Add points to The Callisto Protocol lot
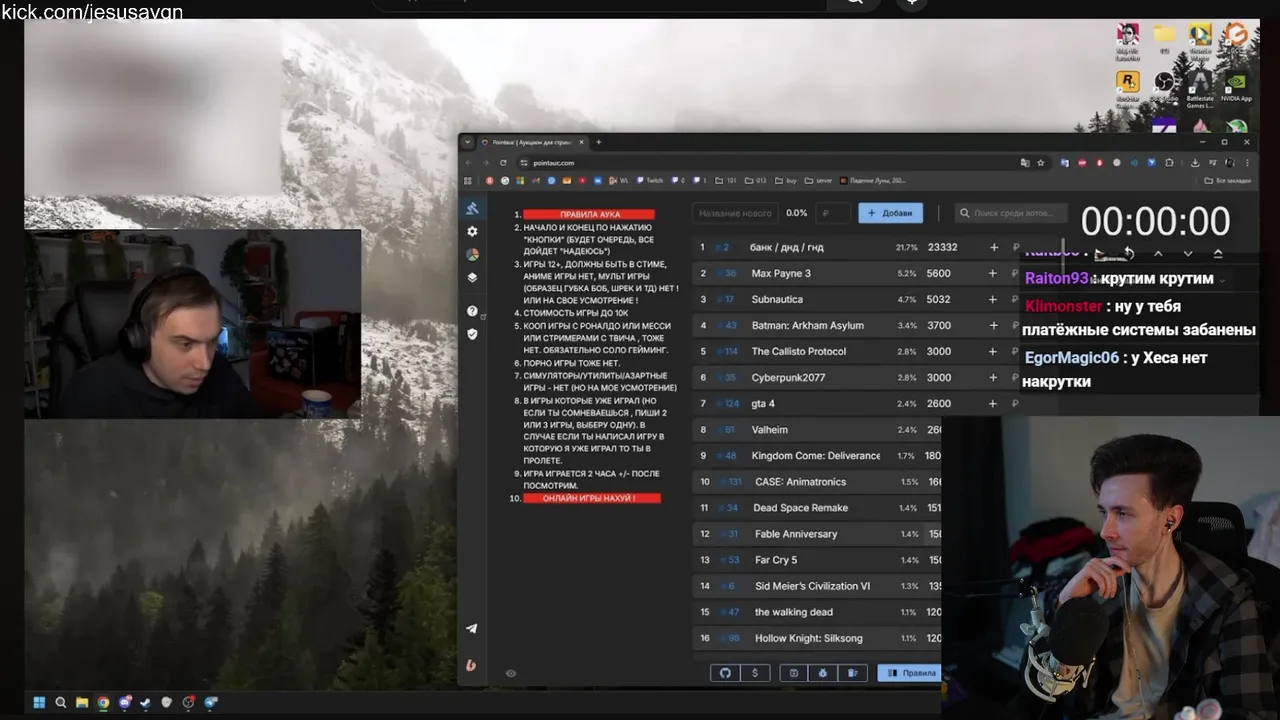1280x720 pixels. [993, 351]
